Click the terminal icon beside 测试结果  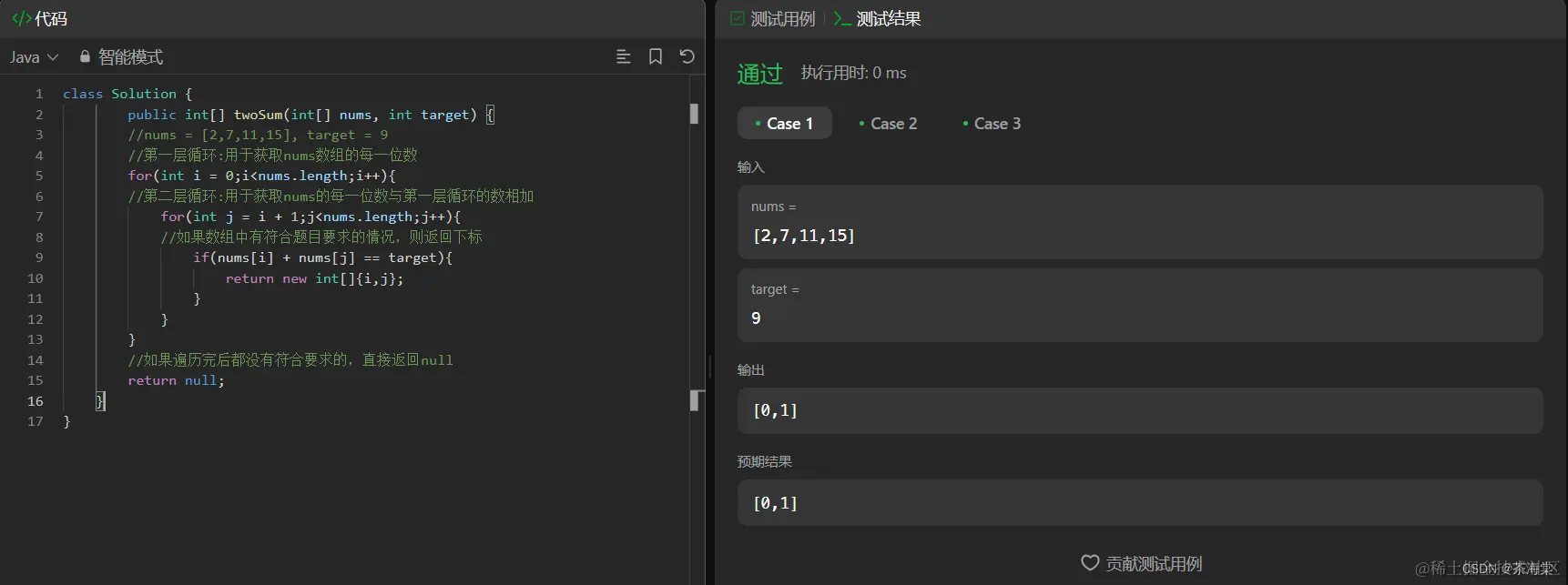842,18
